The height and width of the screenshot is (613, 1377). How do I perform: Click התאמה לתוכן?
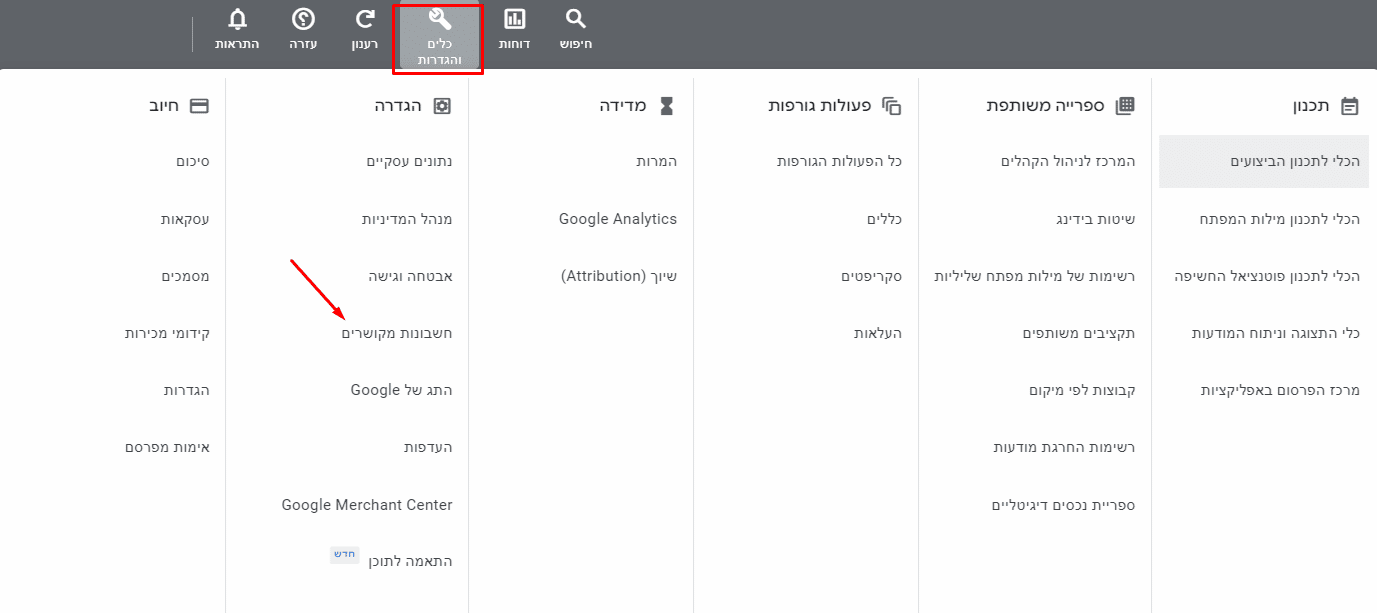tap(413, 561)
